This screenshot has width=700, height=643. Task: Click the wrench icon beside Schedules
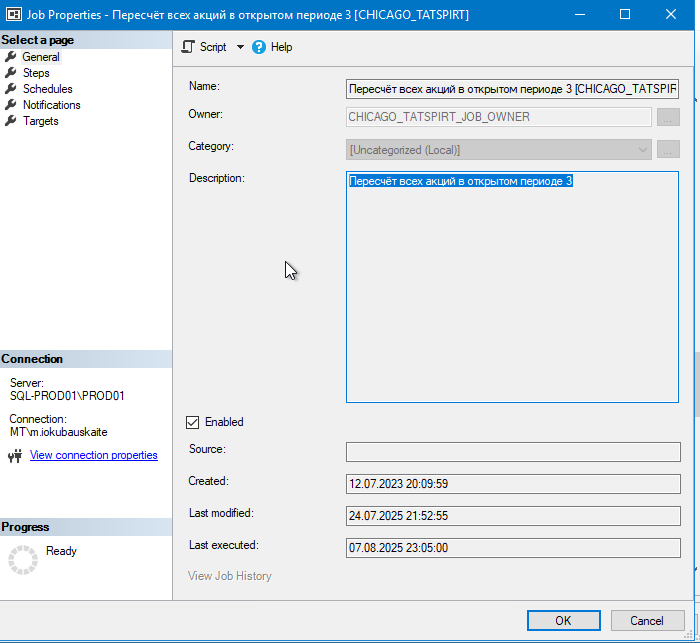[x=11, y=89]
